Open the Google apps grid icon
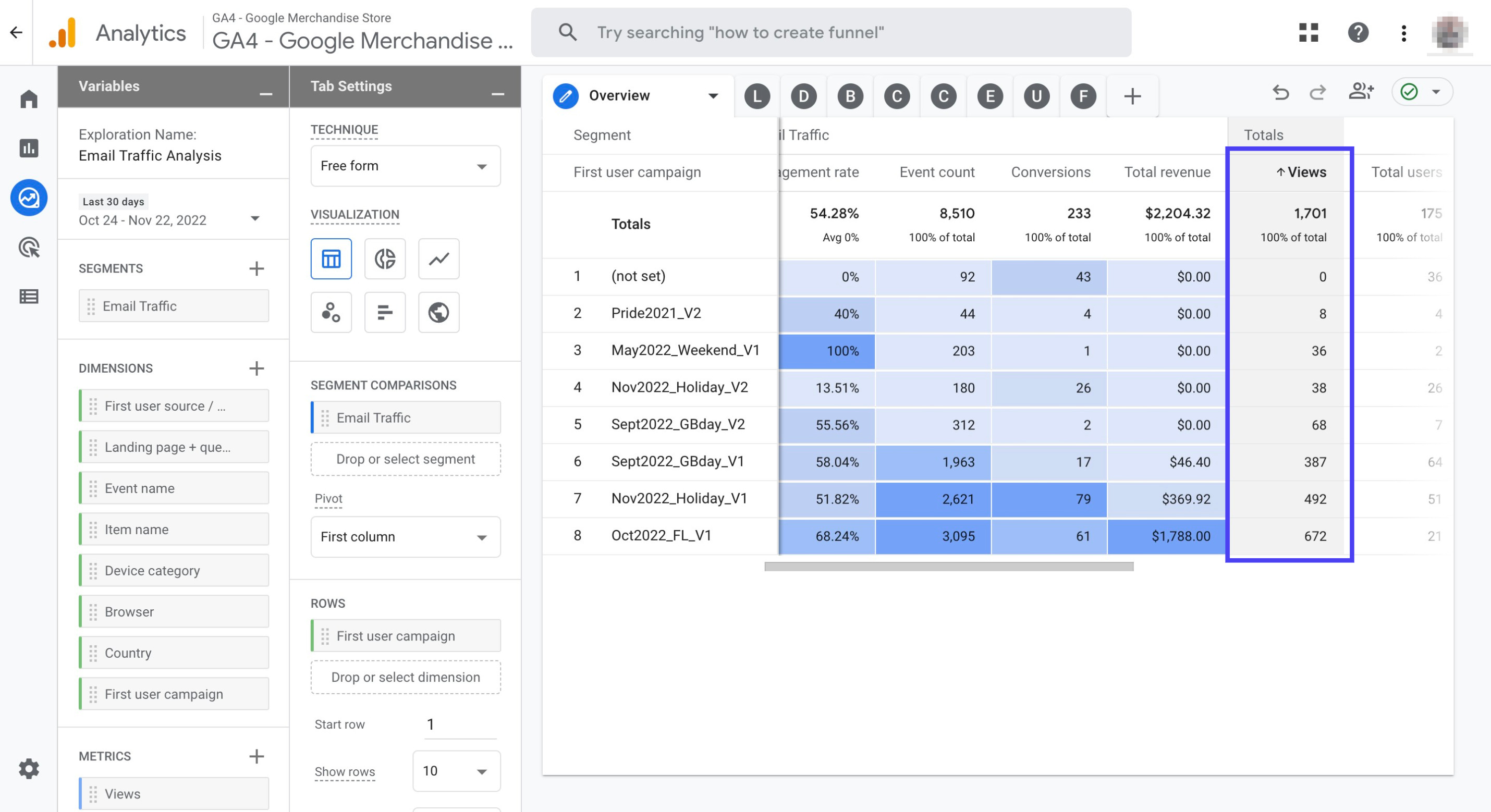This screenshot has height=812, width=1491. (x=1308, y=32)
